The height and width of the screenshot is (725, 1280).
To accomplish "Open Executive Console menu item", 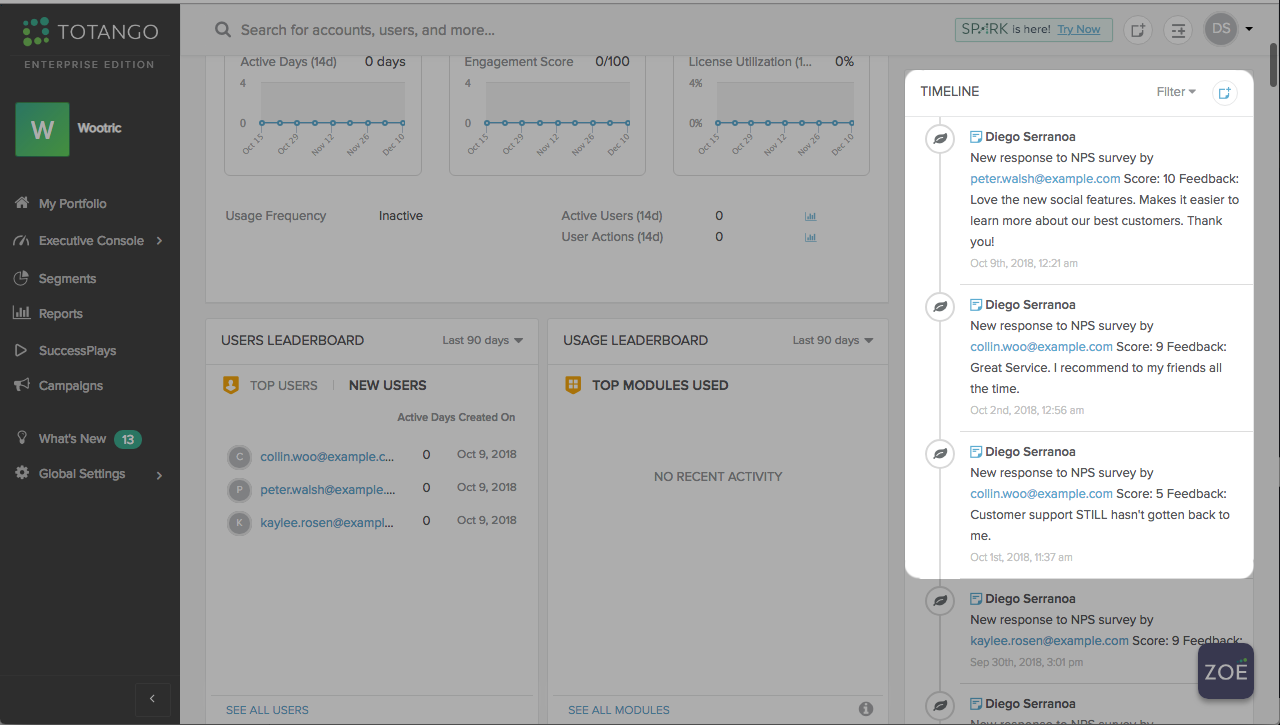I will click(x=91, y=241).
